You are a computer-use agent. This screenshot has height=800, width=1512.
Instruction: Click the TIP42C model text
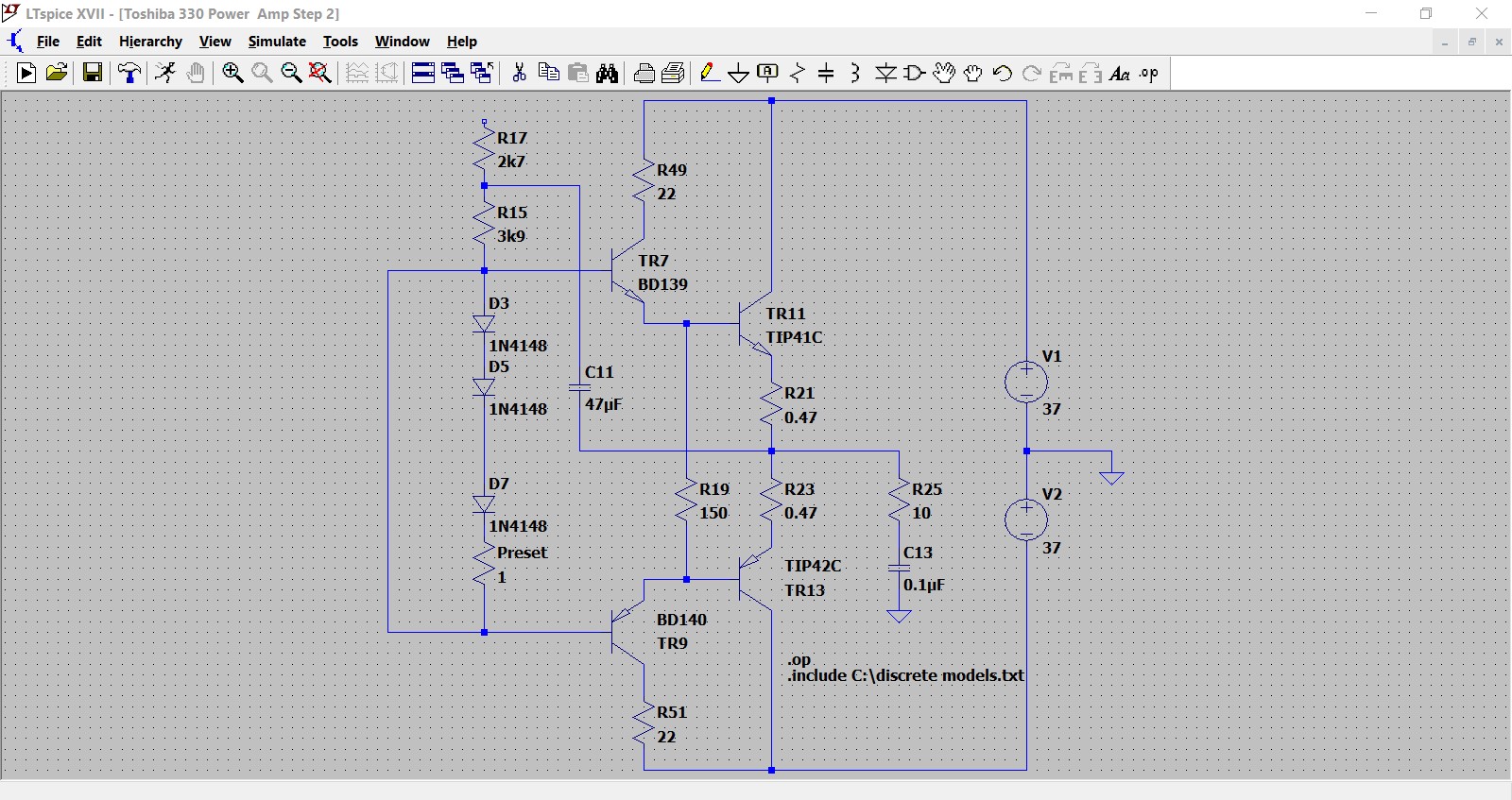coord(813,566)
